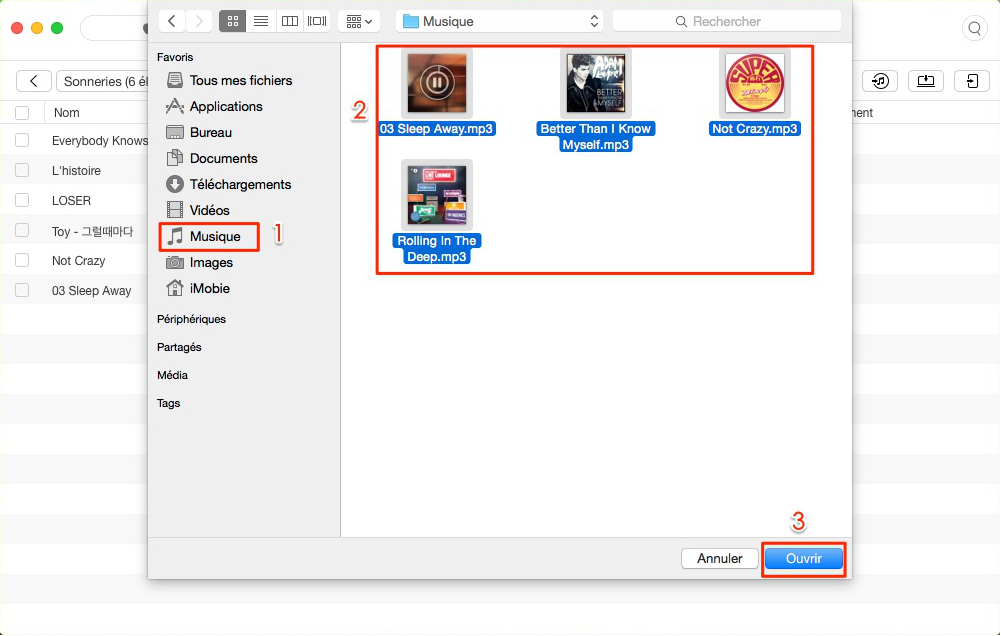Go forward in the file dialog
This screenshot has height=636, width=1001.
(199, 21)
